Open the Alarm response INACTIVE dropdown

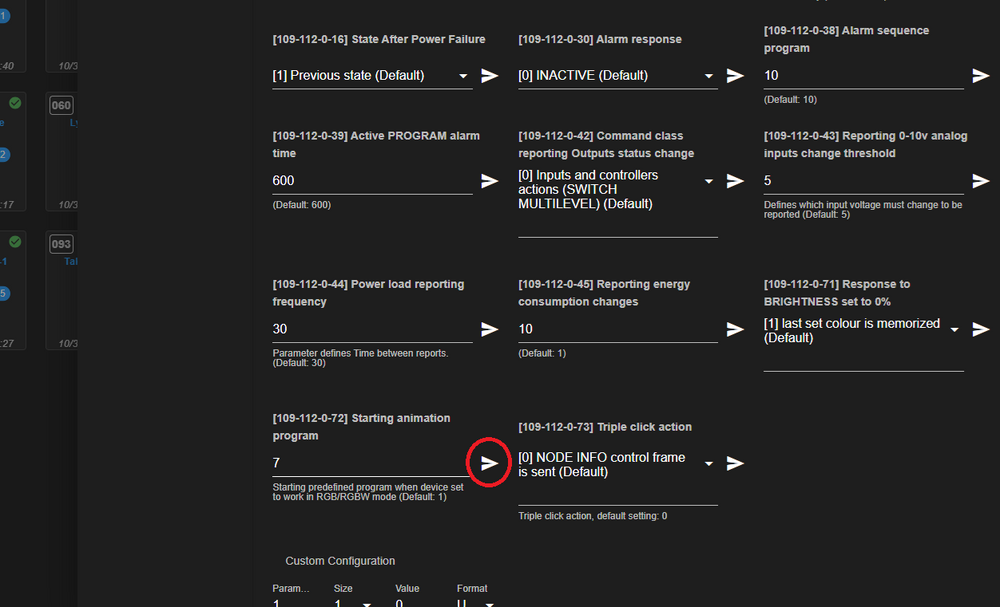click(618, 75)
